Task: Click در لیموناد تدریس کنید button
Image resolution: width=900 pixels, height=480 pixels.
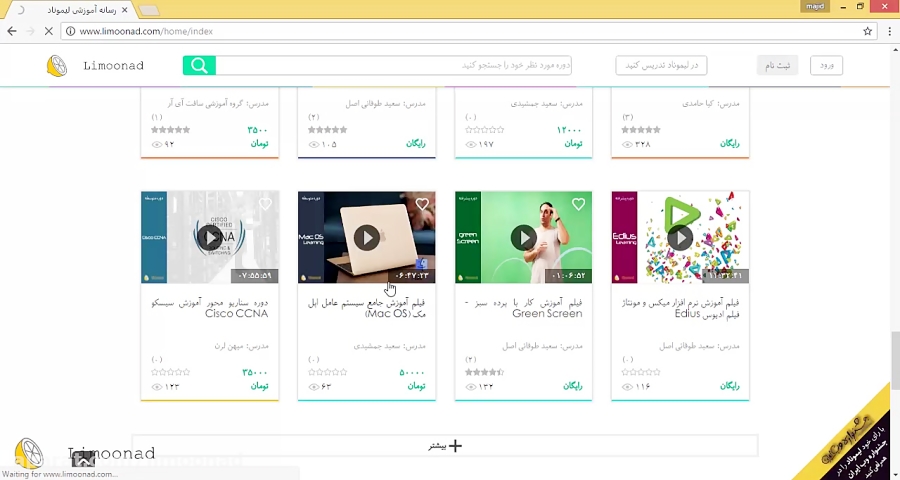Action: pos(661,65)
